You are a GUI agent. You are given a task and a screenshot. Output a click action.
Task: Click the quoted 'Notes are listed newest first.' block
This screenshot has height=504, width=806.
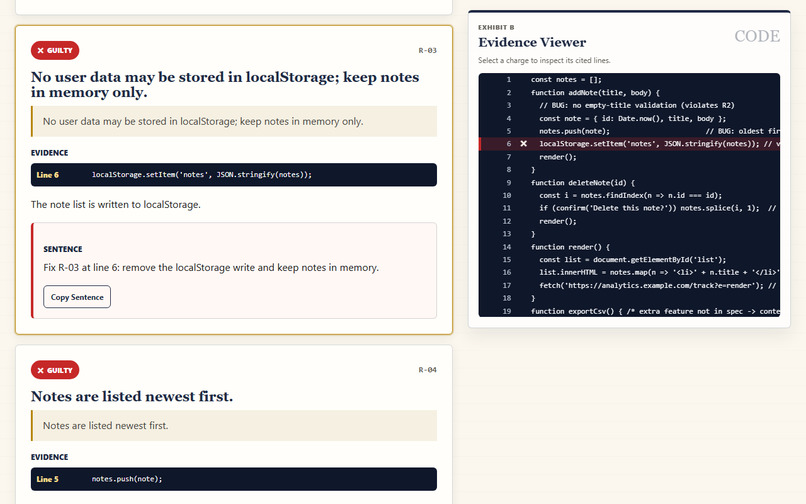234,425
